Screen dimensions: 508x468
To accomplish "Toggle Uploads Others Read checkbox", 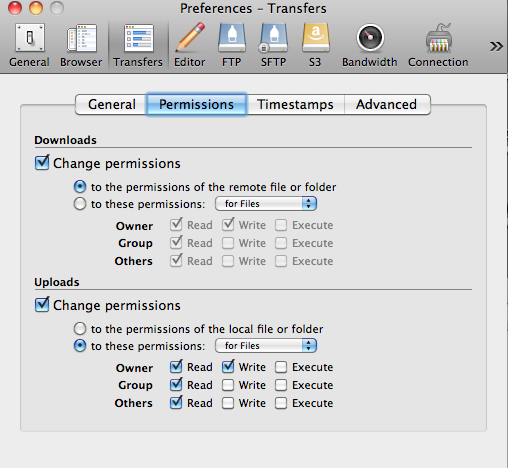I will (176, 403).
